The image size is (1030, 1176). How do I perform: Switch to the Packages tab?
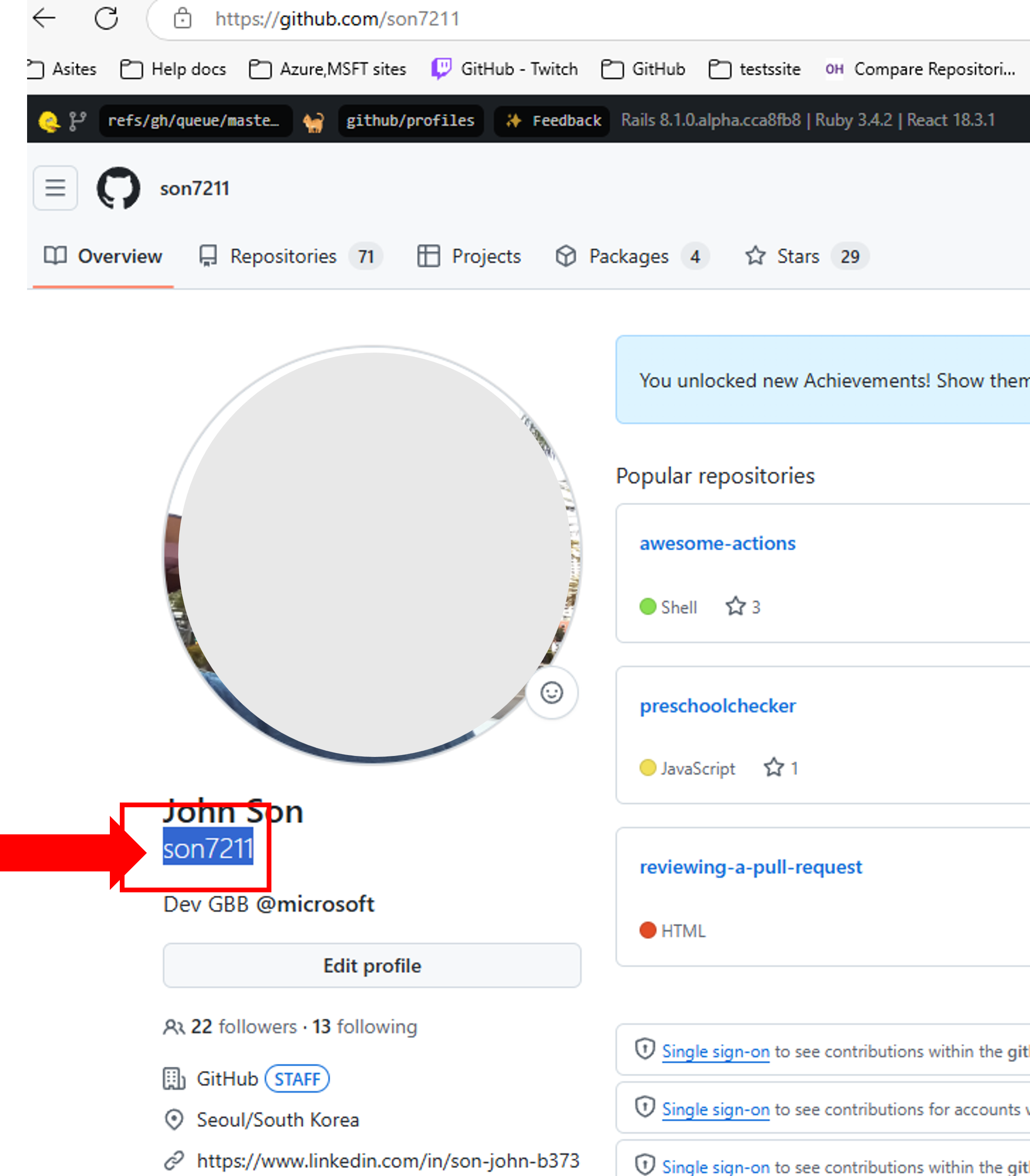point(632,256)
